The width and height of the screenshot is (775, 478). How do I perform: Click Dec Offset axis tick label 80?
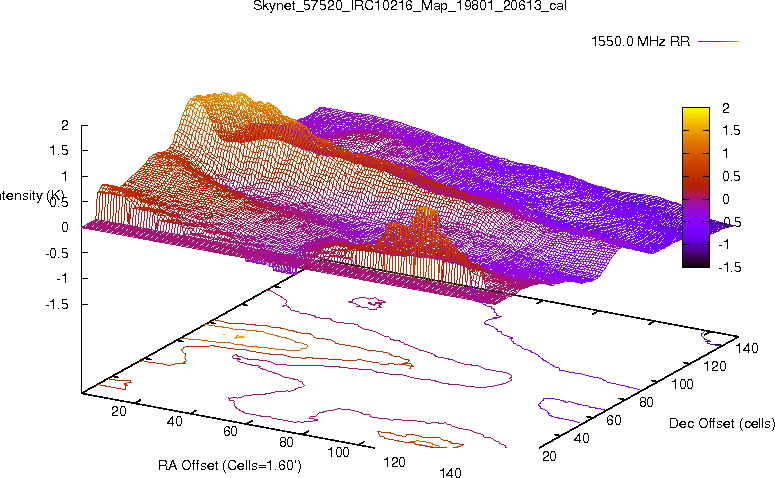(x=646, y=402)
